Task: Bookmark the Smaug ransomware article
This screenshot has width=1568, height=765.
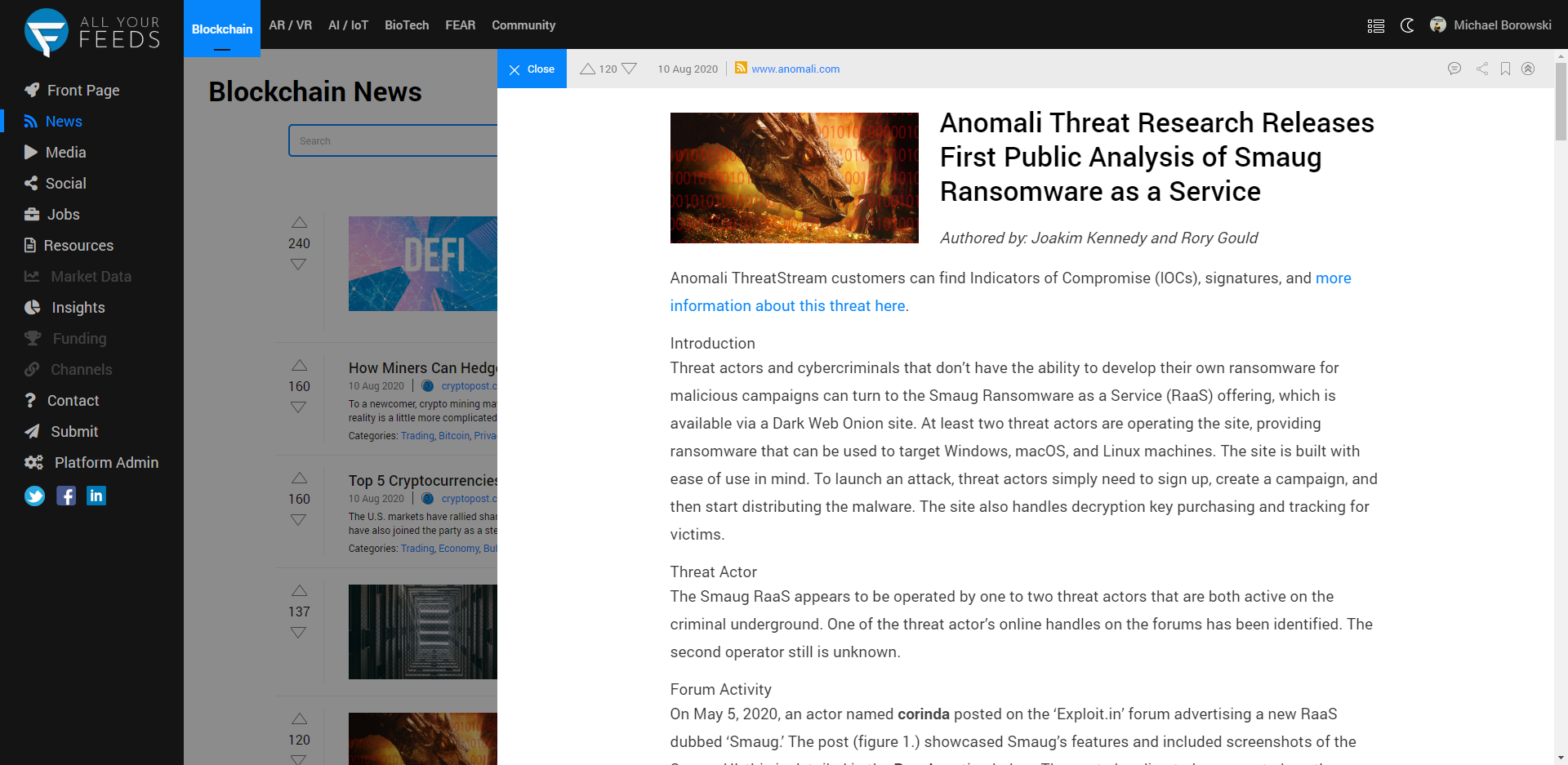Action: (1505, 69)
